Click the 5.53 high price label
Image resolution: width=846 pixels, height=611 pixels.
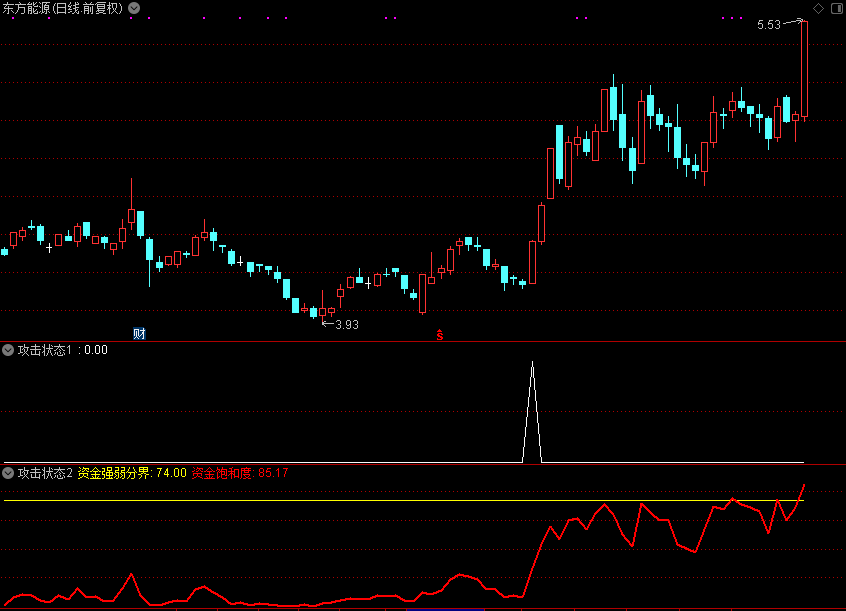(768, 25)
